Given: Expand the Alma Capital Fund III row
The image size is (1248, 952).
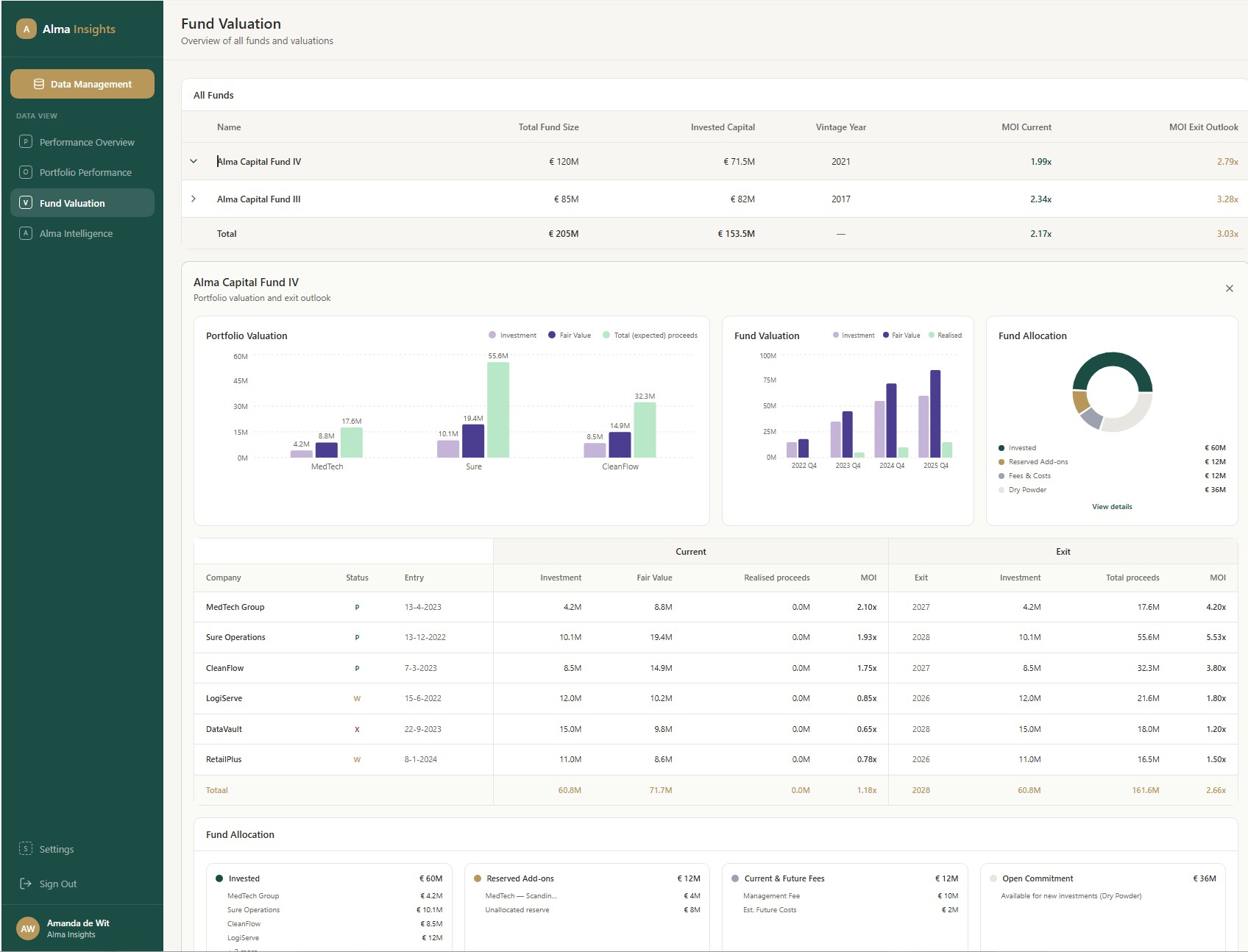Looking at the screenshot, I should click(194, 199).
